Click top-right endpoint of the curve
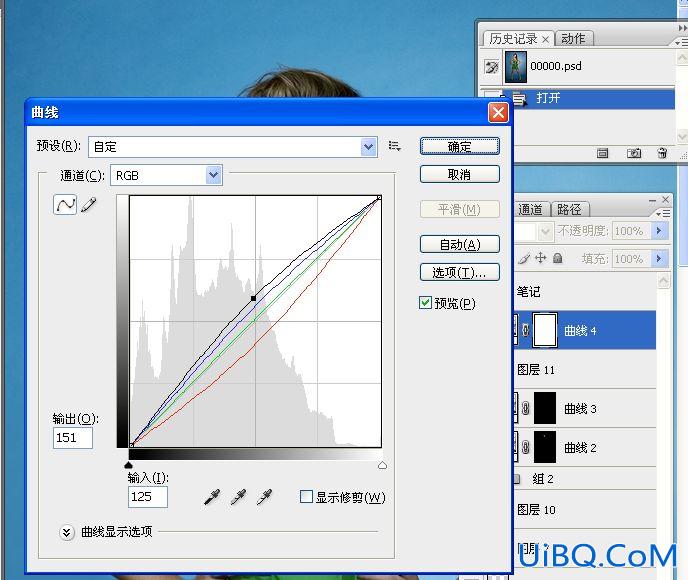The height and width of the screenshot is (580, 688). pyautogui.click(x=379, y=198)
